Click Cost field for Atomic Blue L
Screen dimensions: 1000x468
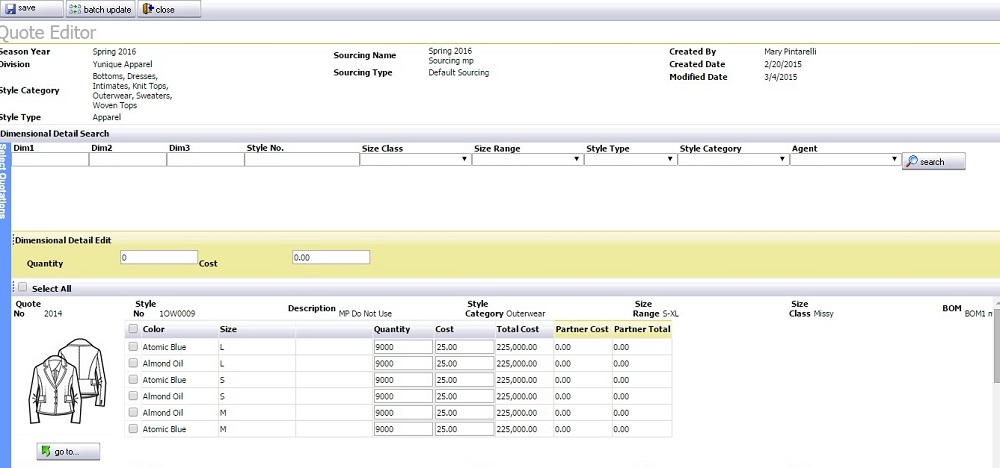(x=464, y=347)
